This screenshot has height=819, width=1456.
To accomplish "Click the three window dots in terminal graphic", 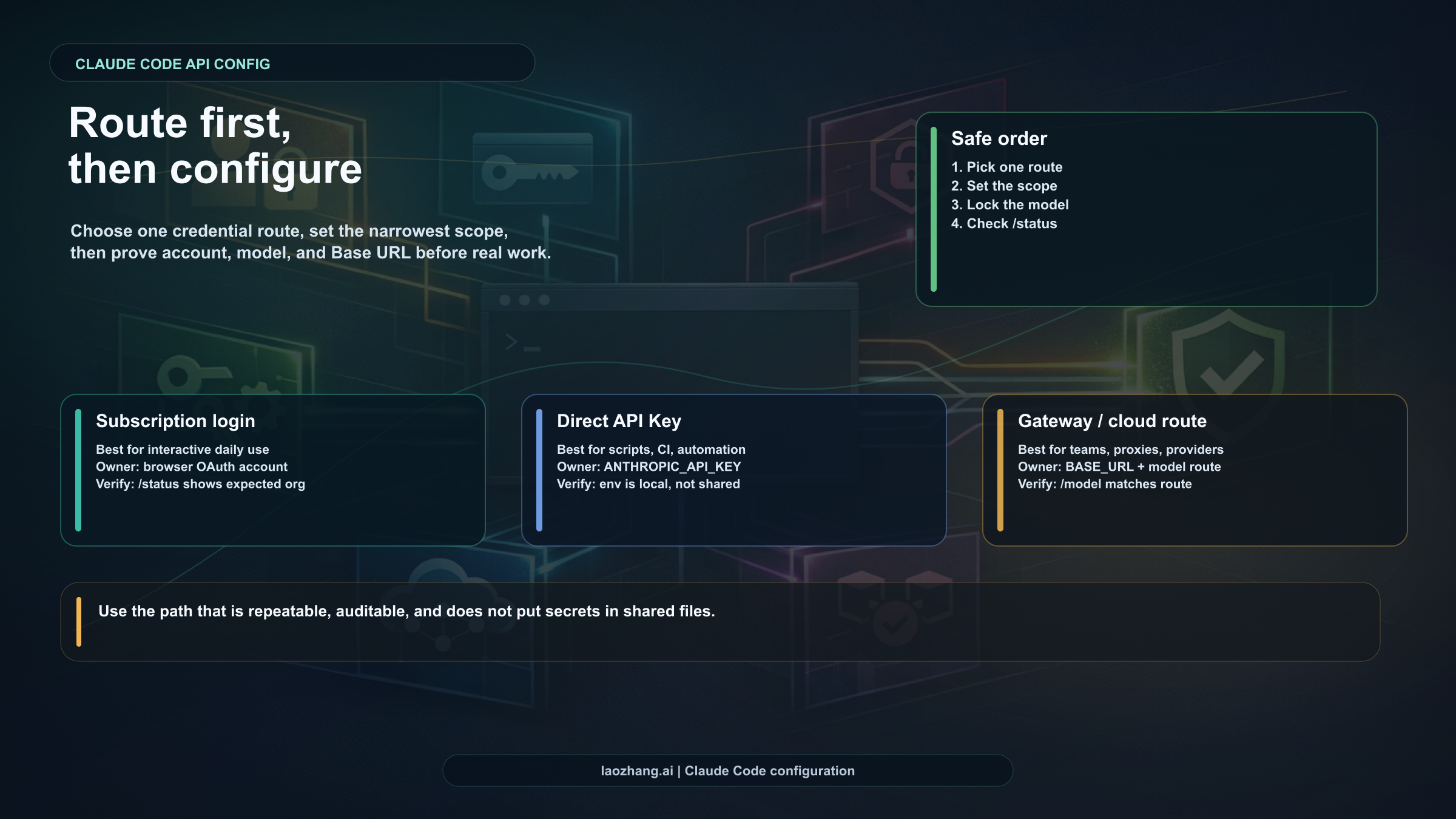I will [x=524, y=300].
